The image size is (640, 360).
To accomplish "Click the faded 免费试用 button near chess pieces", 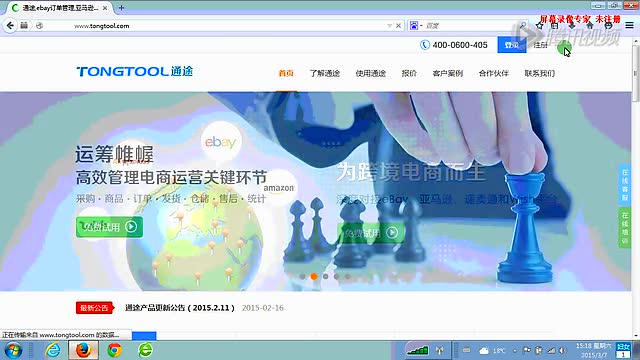I will coord(371,233).
